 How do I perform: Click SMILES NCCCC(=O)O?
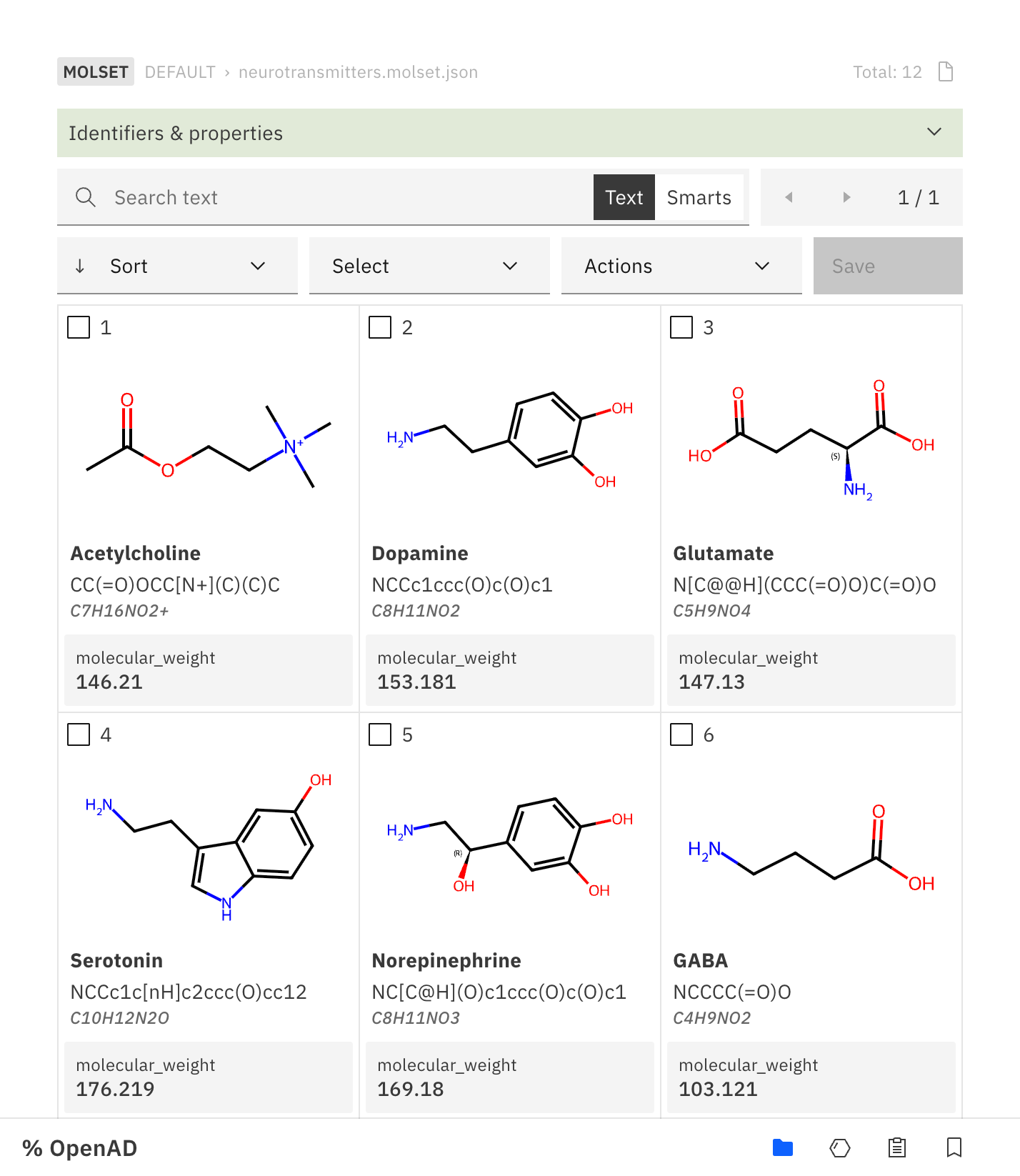[732, 992]
